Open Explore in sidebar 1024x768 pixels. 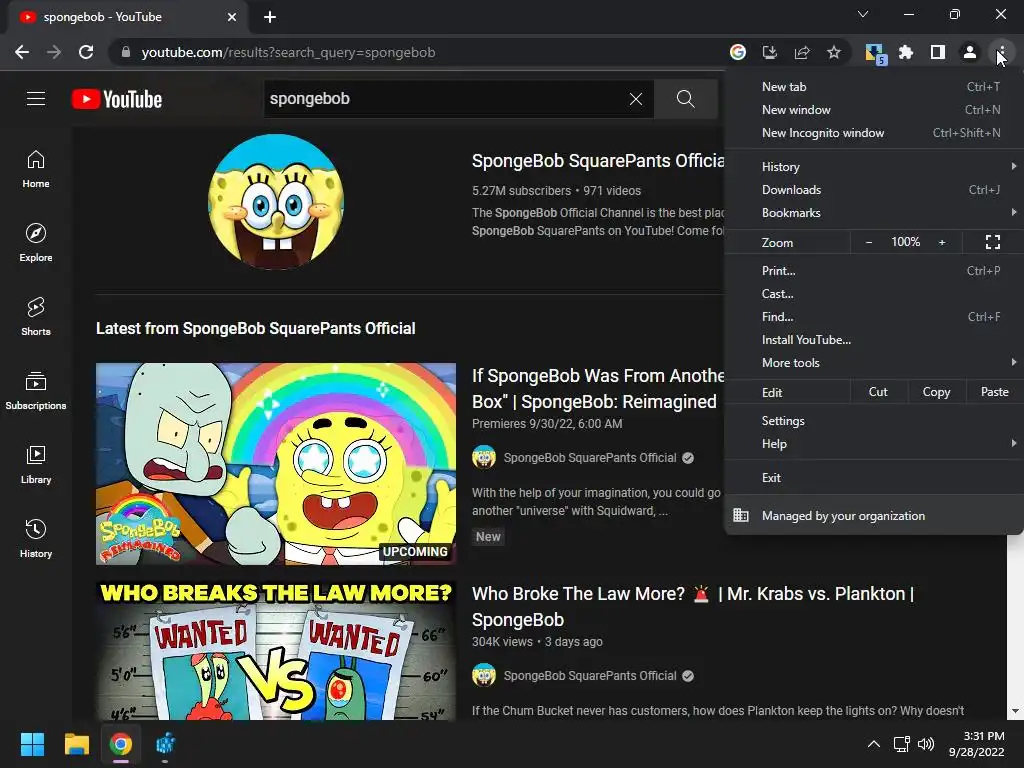36,243
